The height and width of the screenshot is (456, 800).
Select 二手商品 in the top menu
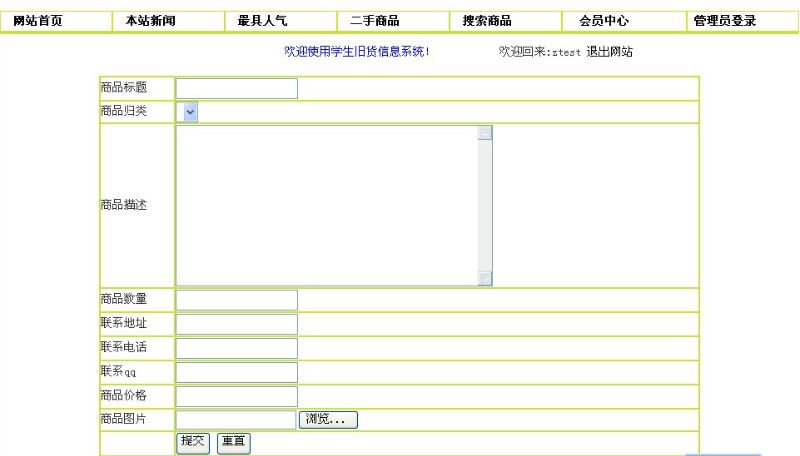tap(374, 21)
